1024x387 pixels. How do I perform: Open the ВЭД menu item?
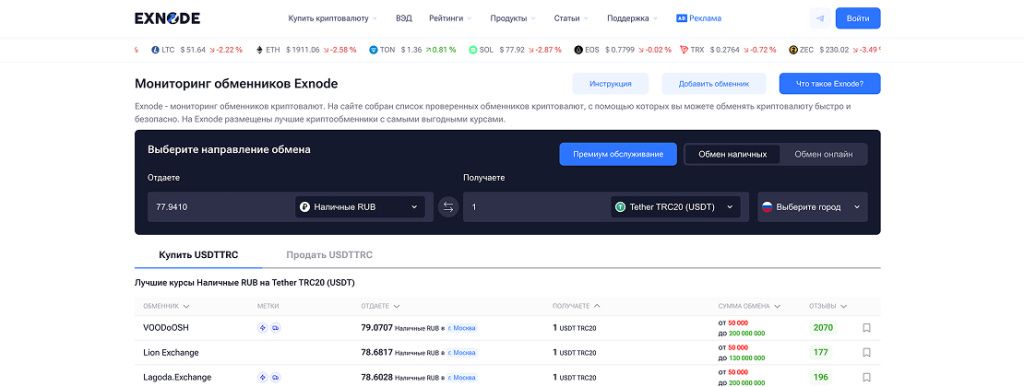tap(404, 18)
